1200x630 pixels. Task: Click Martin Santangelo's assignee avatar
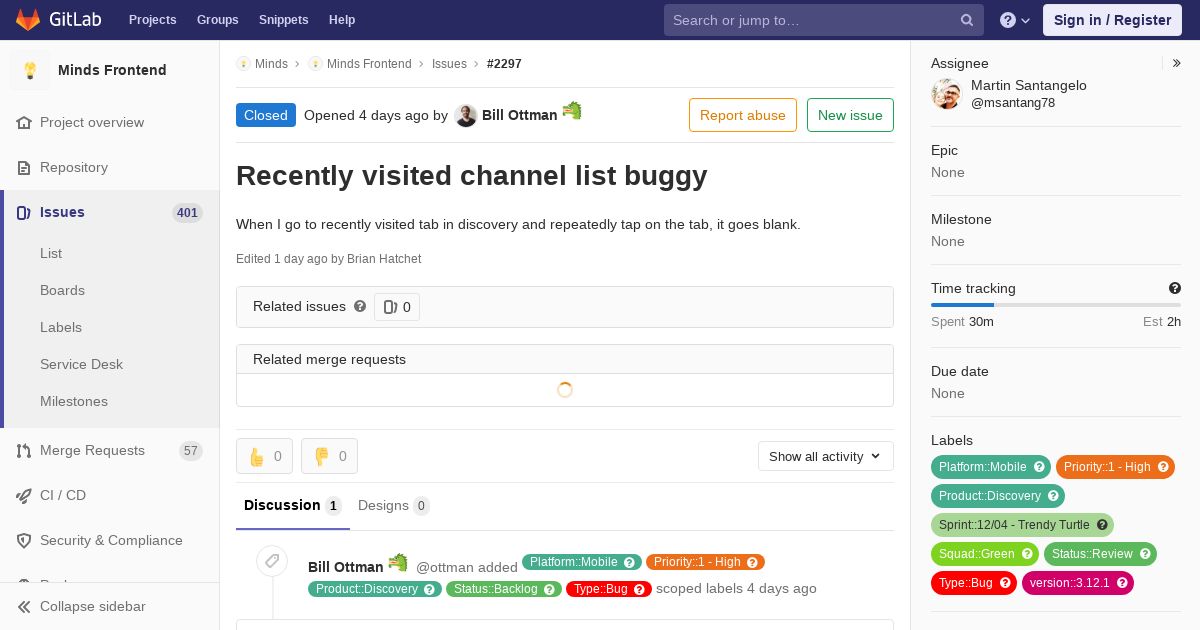point(946,94)
